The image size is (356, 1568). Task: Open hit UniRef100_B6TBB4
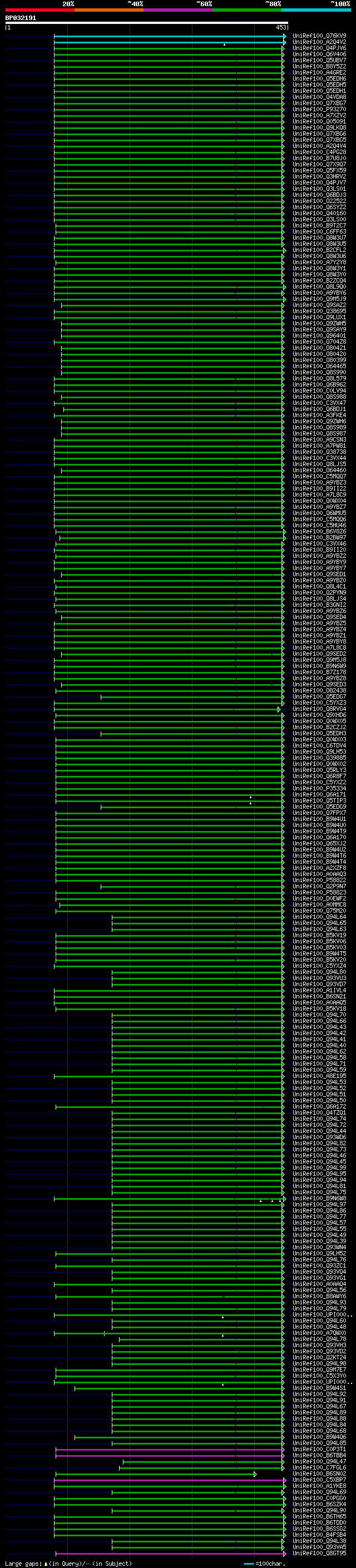pyautogui.click(x=319, y=1456)
